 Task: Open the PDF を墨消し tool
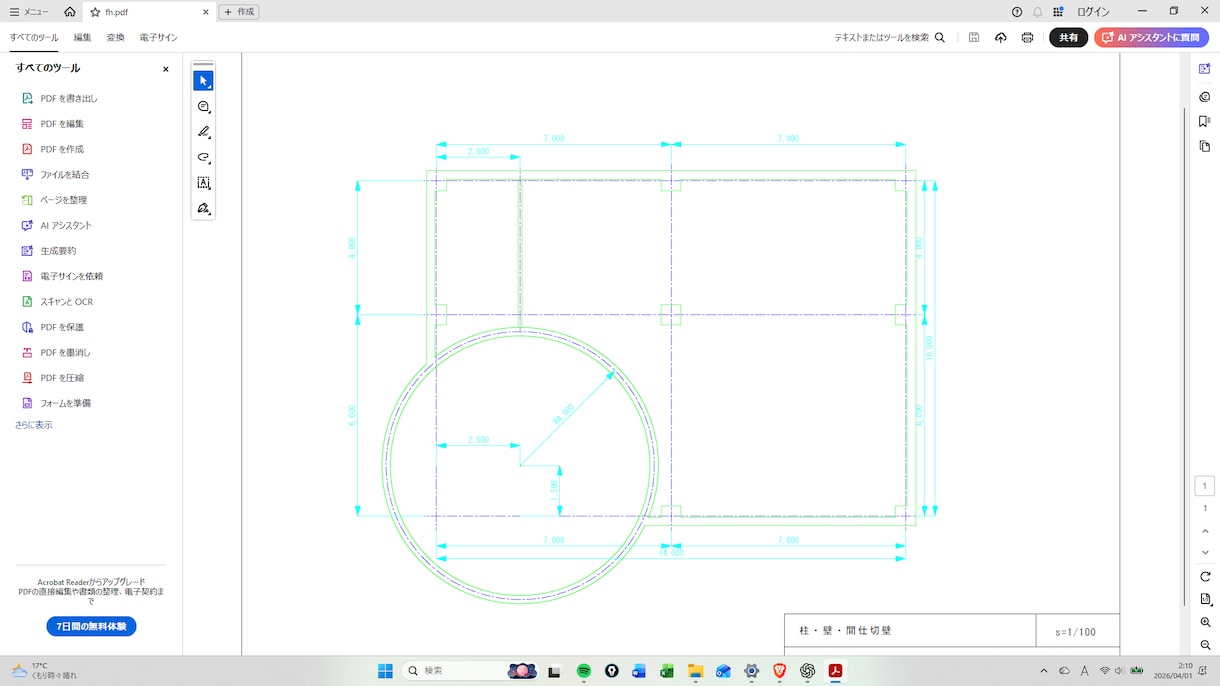click(56, 352)
